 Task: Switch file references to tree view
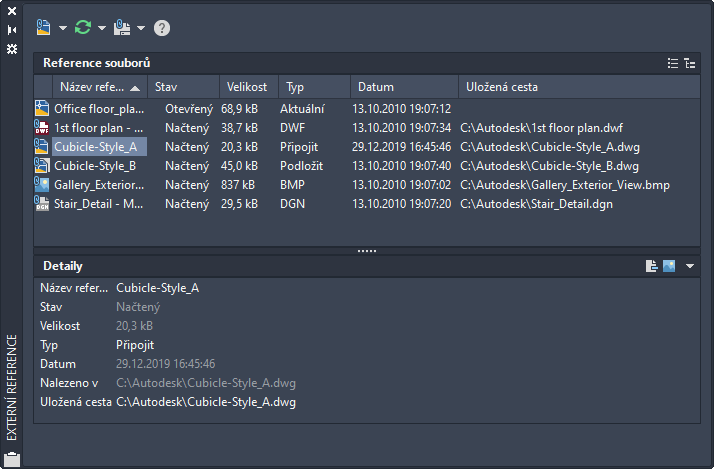[x=689, y=63]
